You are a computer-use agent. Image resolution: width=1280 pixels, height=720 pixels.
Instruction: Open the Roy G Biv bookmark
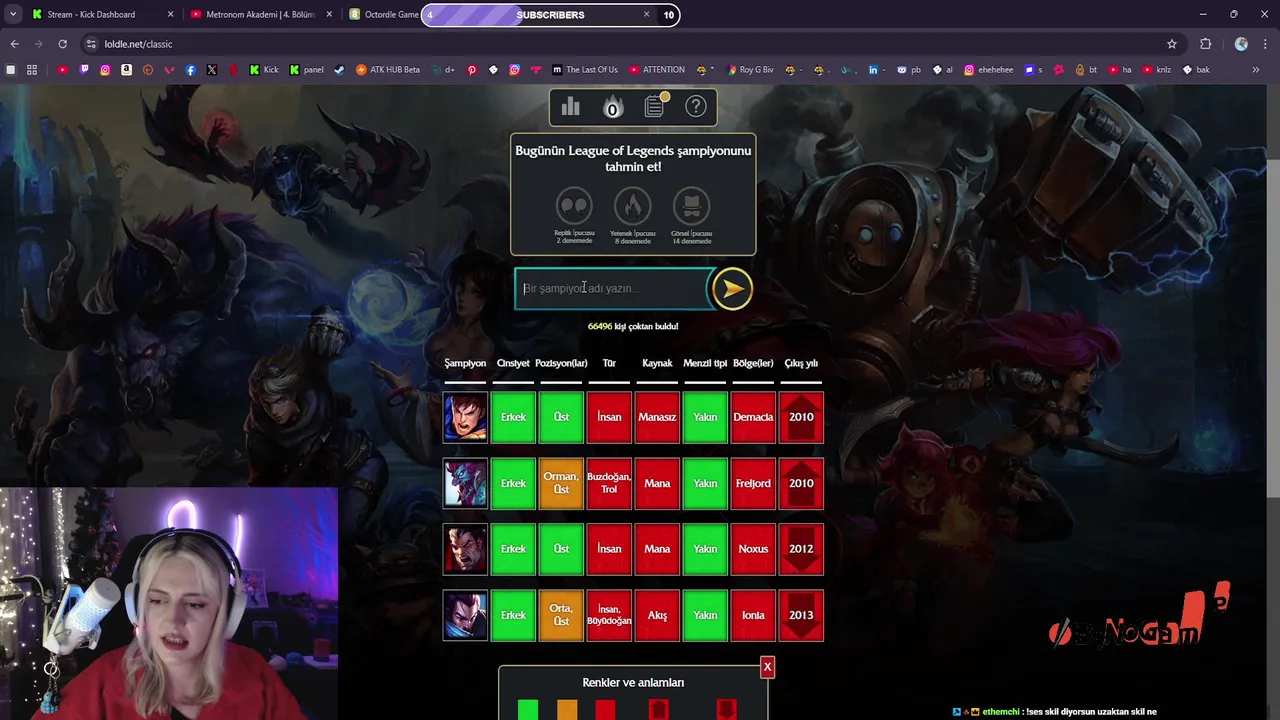click(749, 70)
